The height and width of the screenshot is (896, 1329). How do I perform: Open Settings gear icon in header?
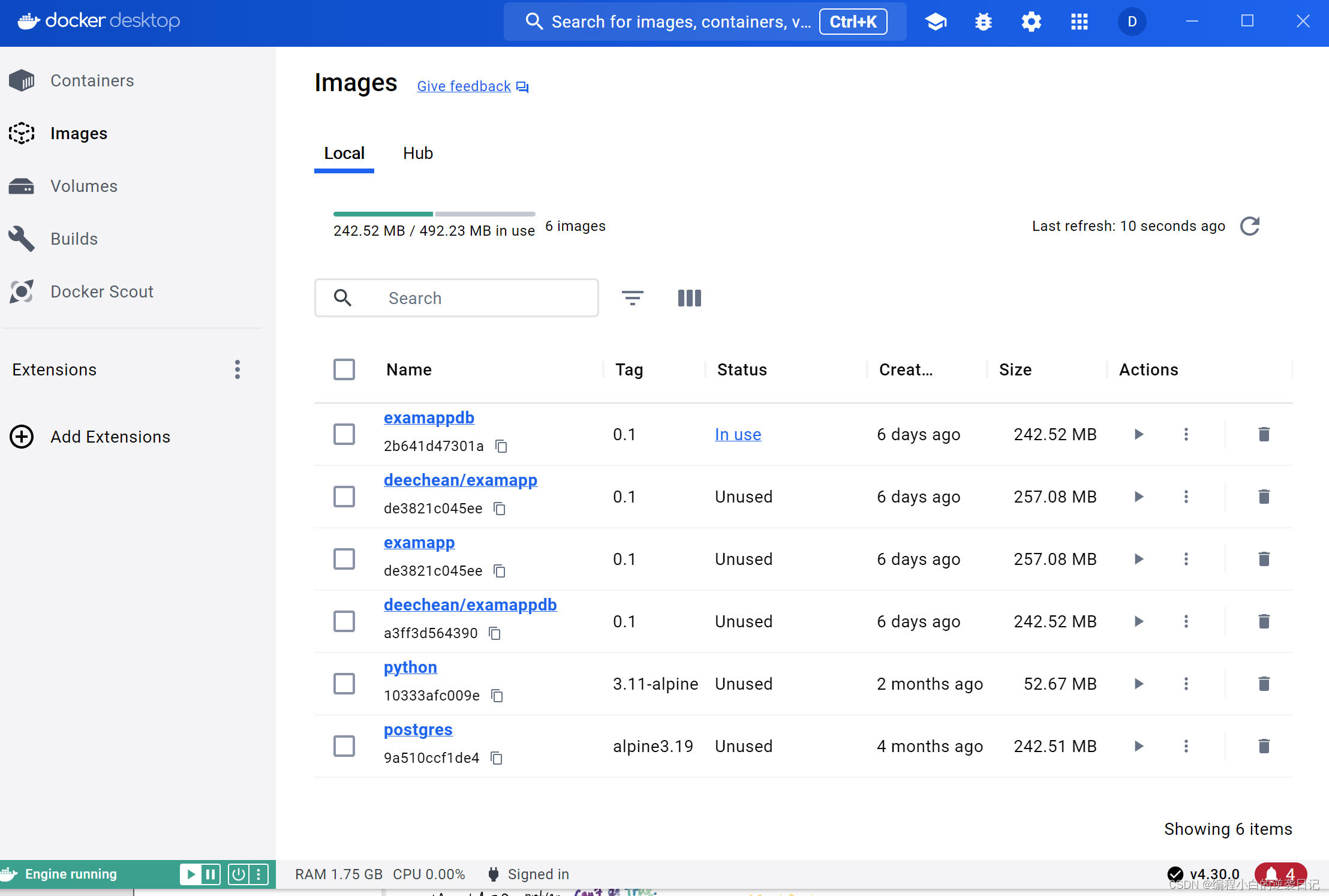pyautogui.click(x=1032, y=22)
